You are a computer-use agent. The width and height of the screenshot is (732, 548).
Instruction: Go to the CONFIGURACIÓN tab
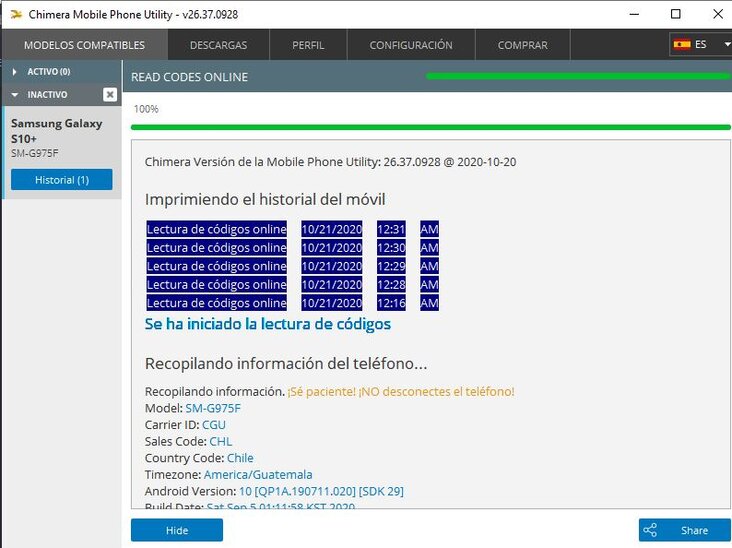click(x=411, y=45)
